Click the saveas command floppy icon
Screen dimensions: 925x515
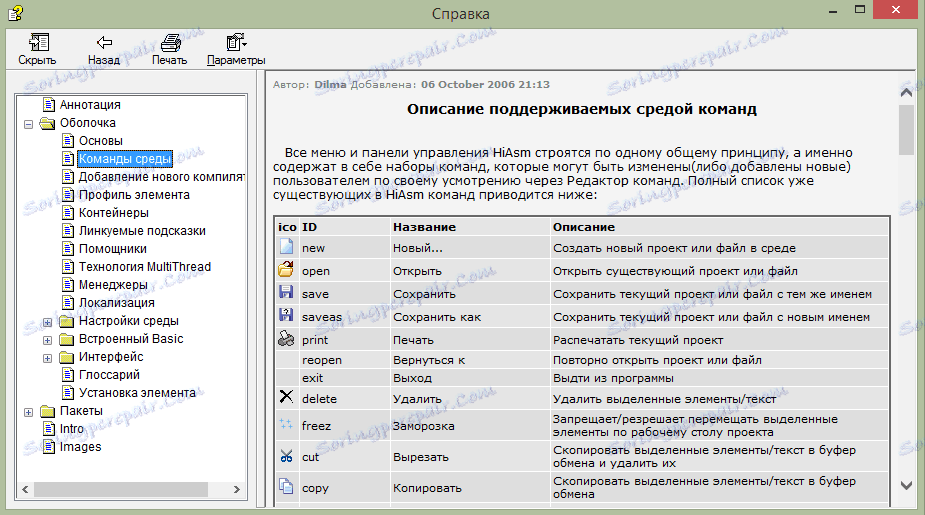286,315
